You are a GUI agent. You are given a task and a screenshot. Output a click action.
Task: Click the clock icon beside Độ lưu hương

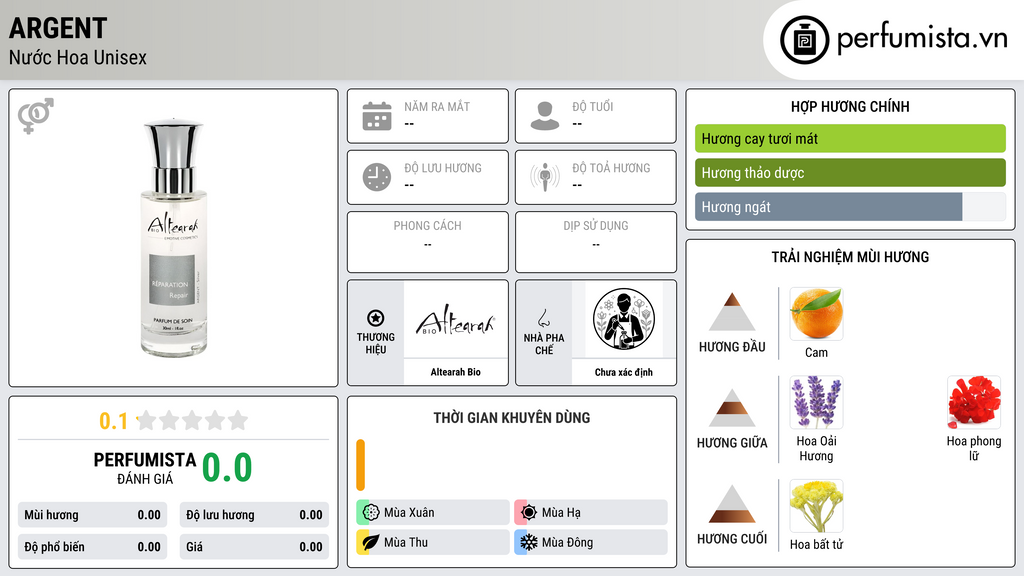377,177
